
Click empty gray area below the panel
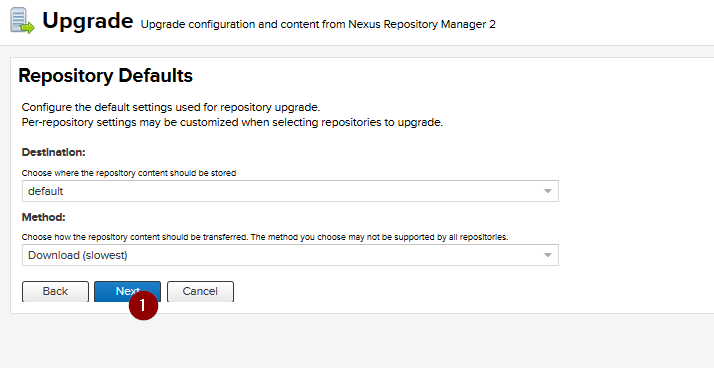click(x=357, y=341)
